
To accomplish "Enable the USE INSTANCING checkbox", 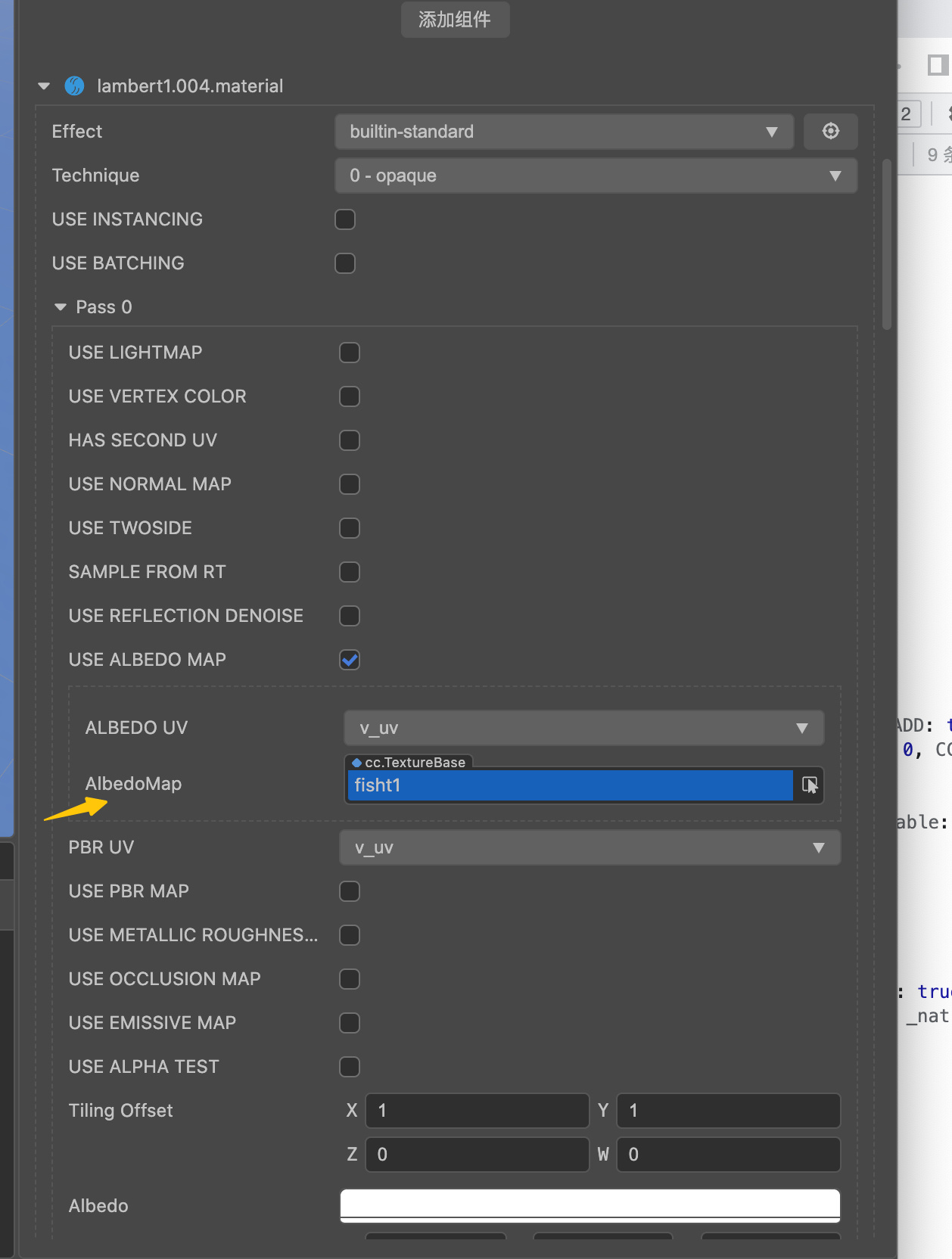I will click(345, 219).
